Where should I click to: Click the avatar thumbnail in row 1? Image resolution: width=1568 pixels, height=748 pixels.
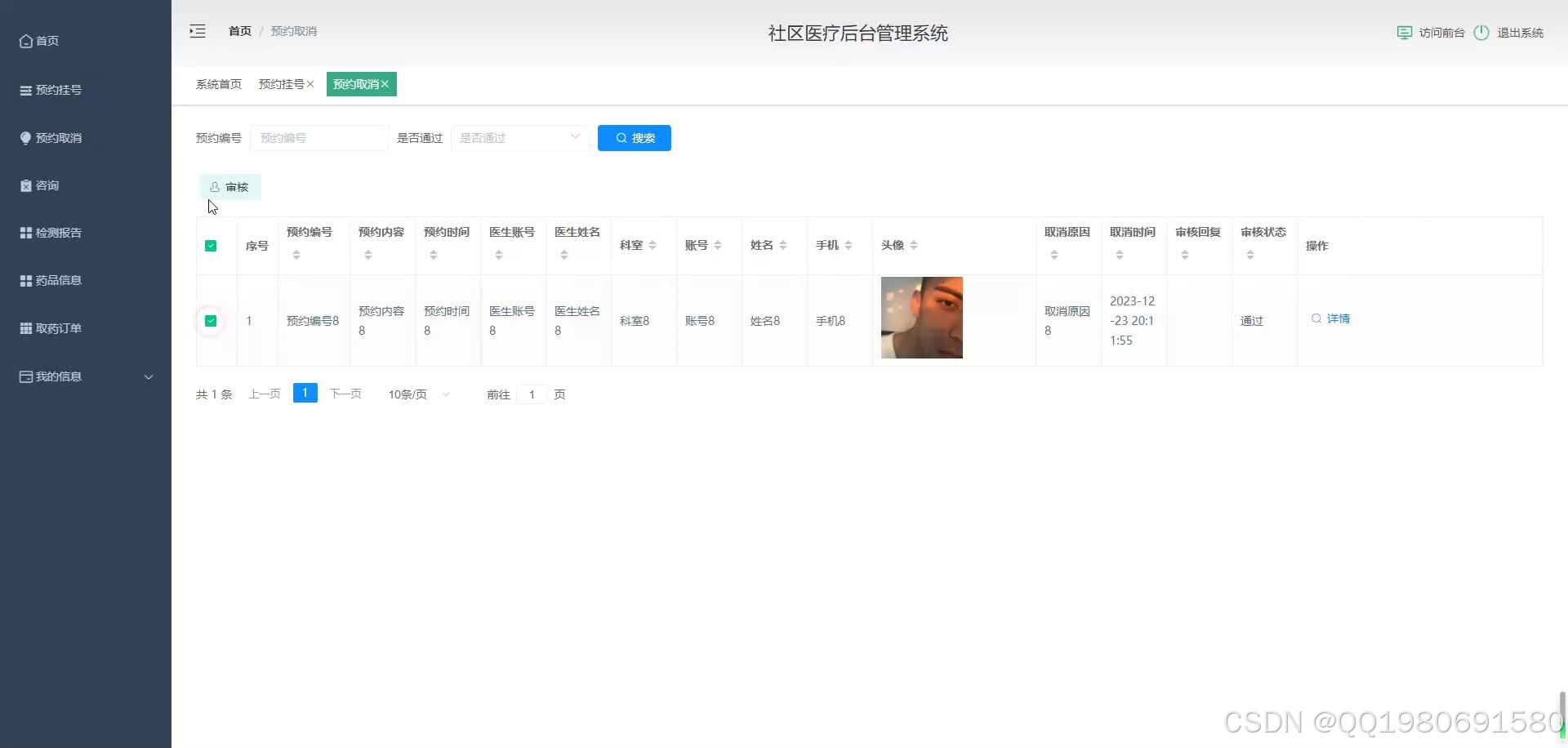coord(922,318)
